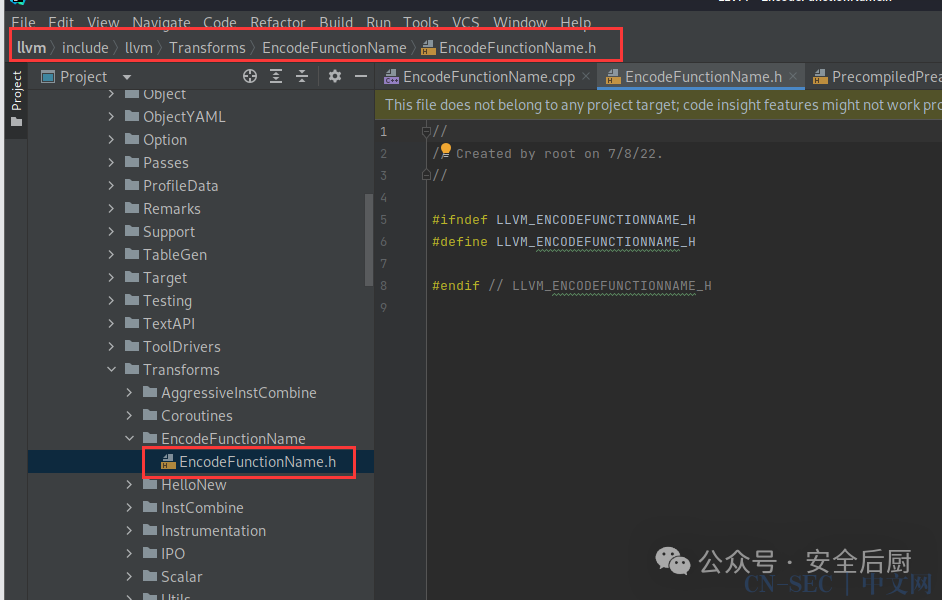Click the Expand All icon in Project panel

click(276, 76)
